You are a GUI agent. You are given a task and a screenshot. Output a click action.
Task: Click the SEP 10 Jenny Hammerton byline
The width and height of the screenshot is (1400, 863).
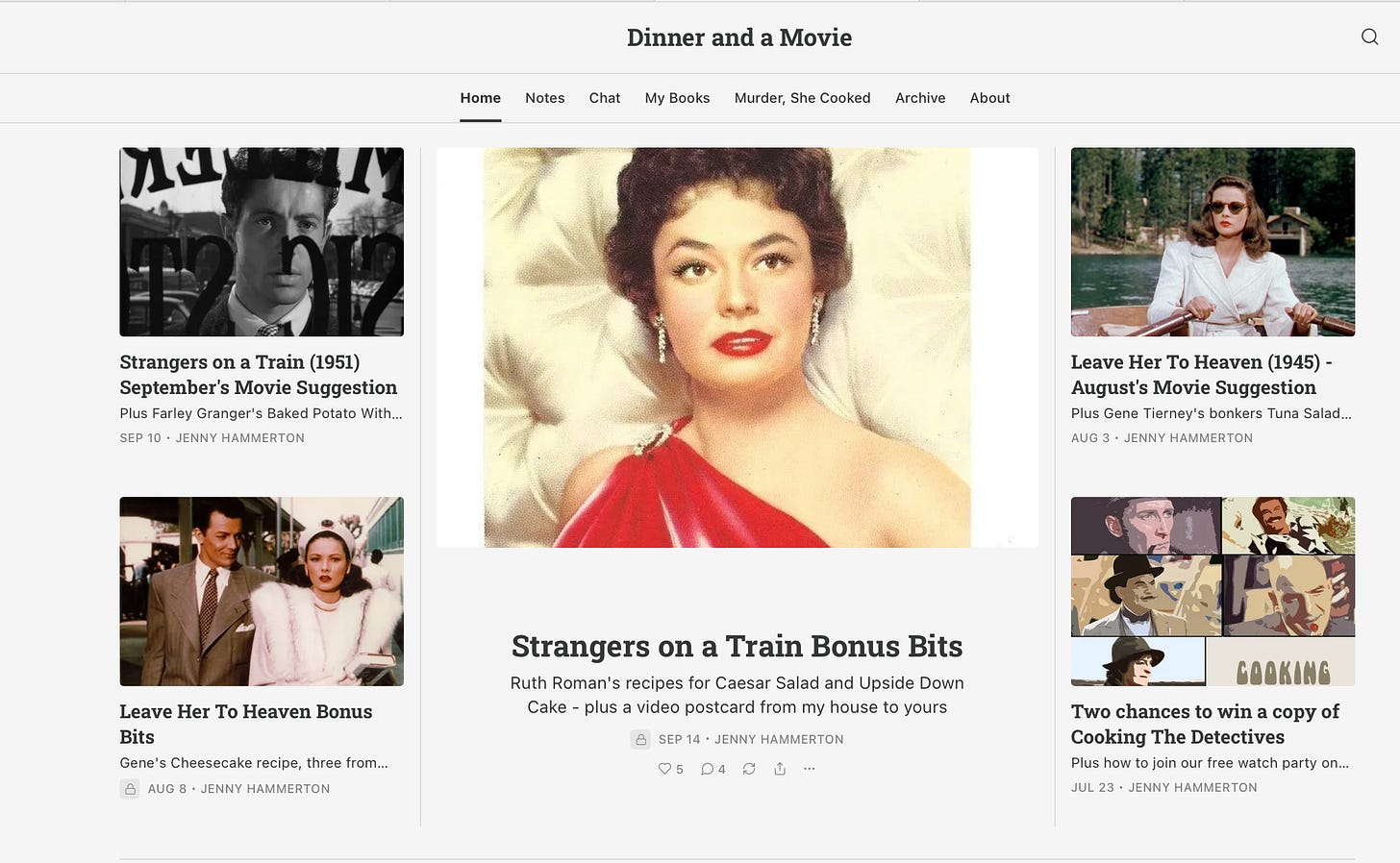click(212, 438)
